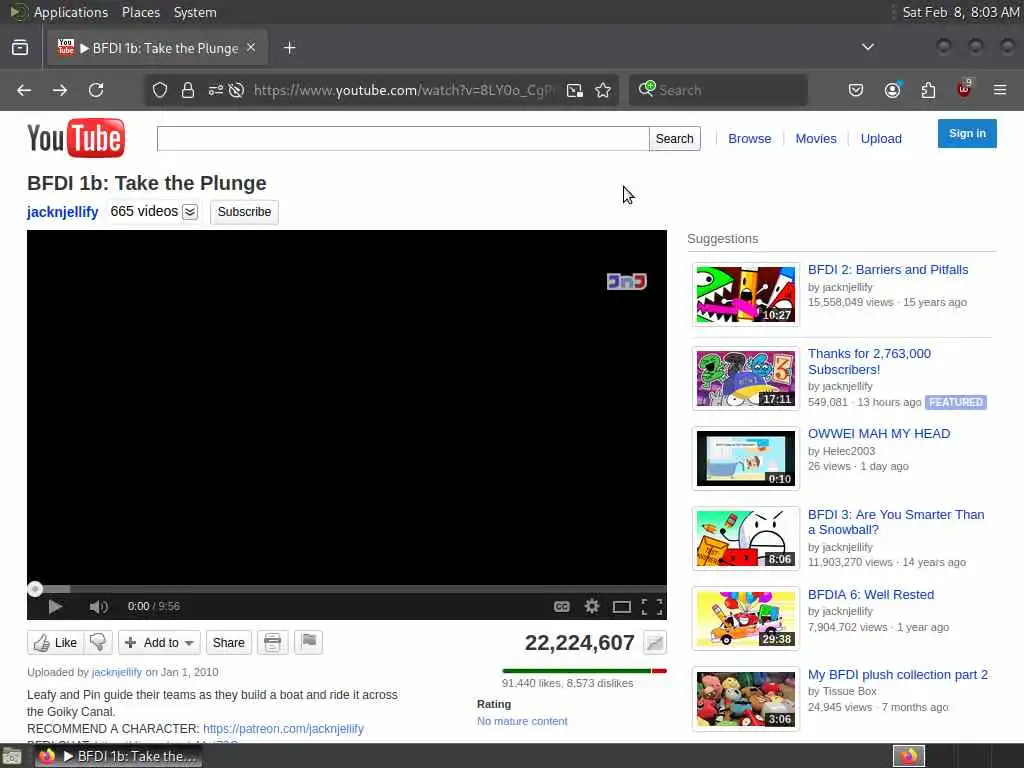This screenshot has height=768, width=1024.
Task: Click the YouTube Search button
Action: (675, 138)
